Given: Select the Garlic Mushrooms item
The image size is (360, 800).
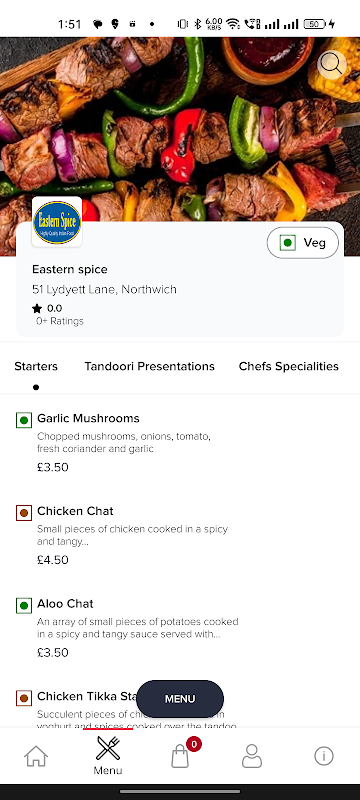Looking at the screenshot, I should point(128,442).
